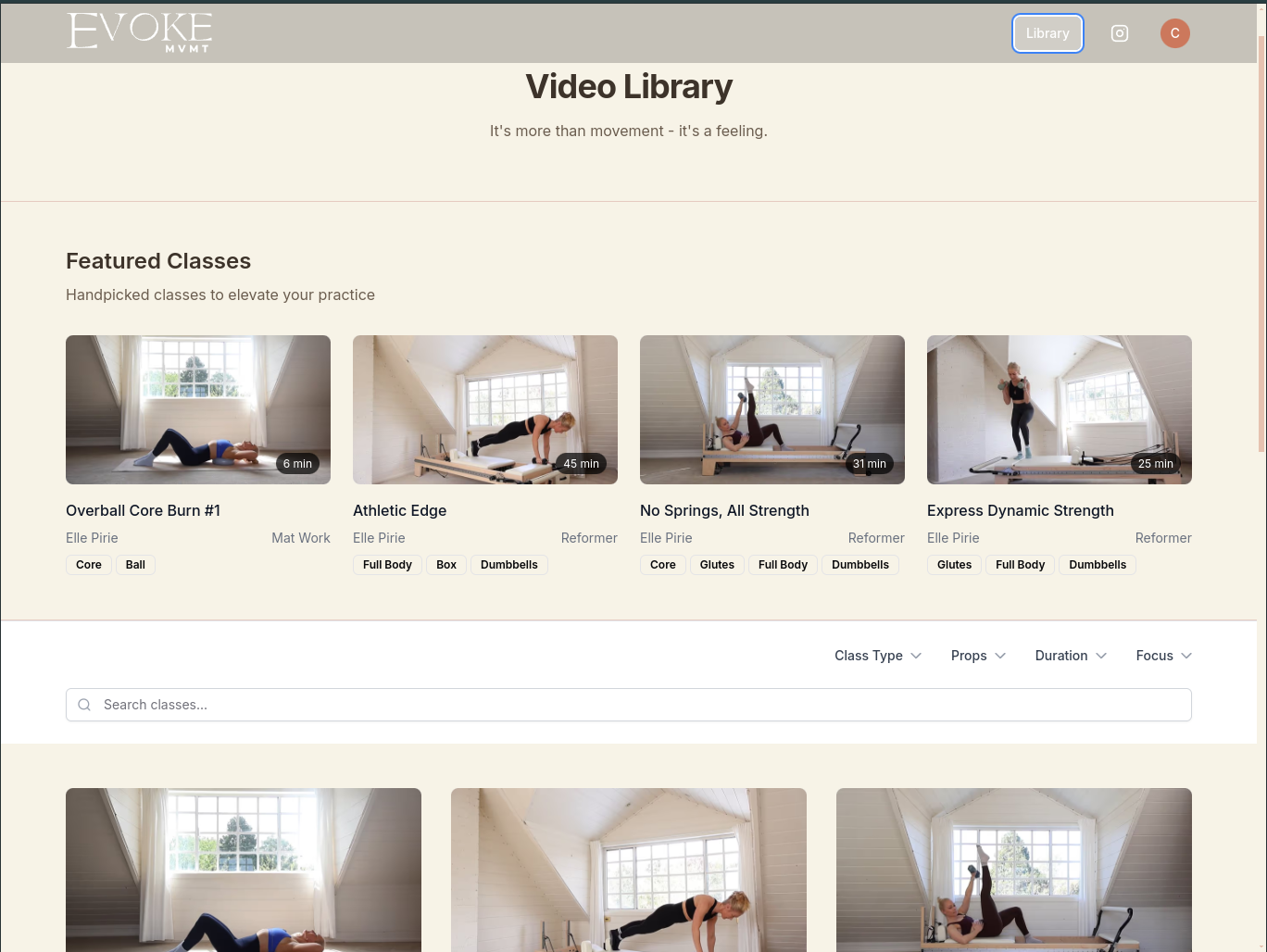Click the profile avatar "C"
Viewport: 1267px width, 952px height.
coord(1174,33)
